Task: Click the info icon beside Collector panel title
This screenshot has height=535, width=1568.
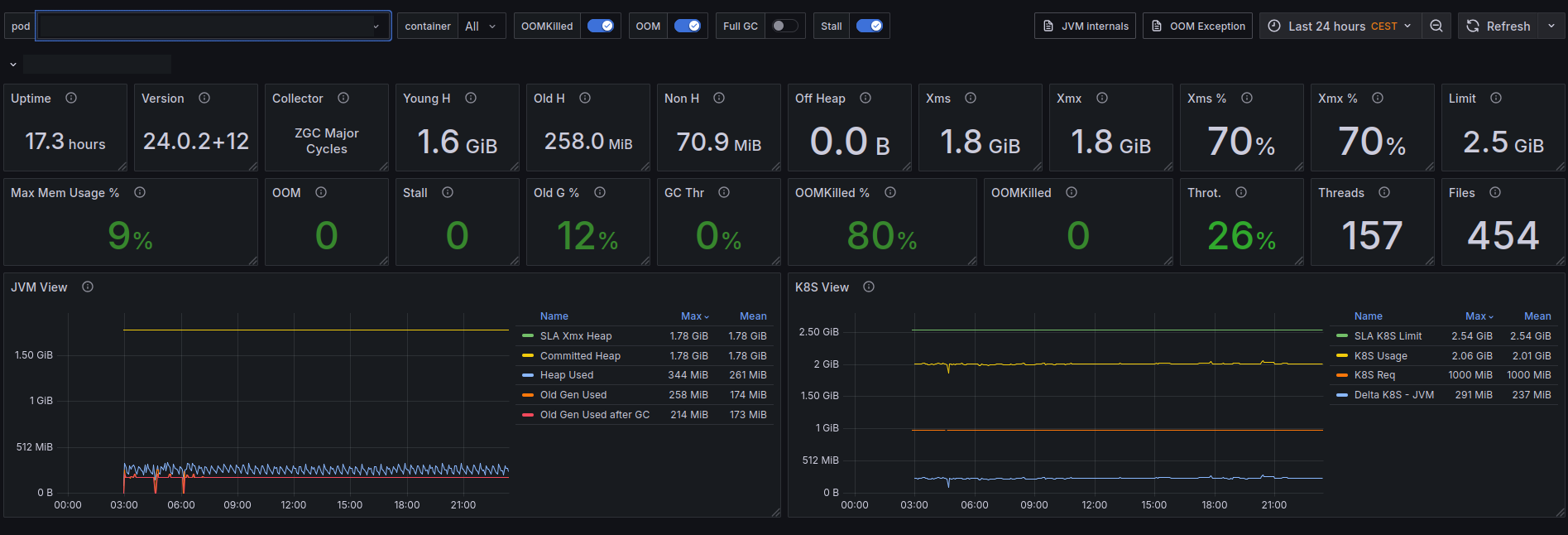Action: 343,98
